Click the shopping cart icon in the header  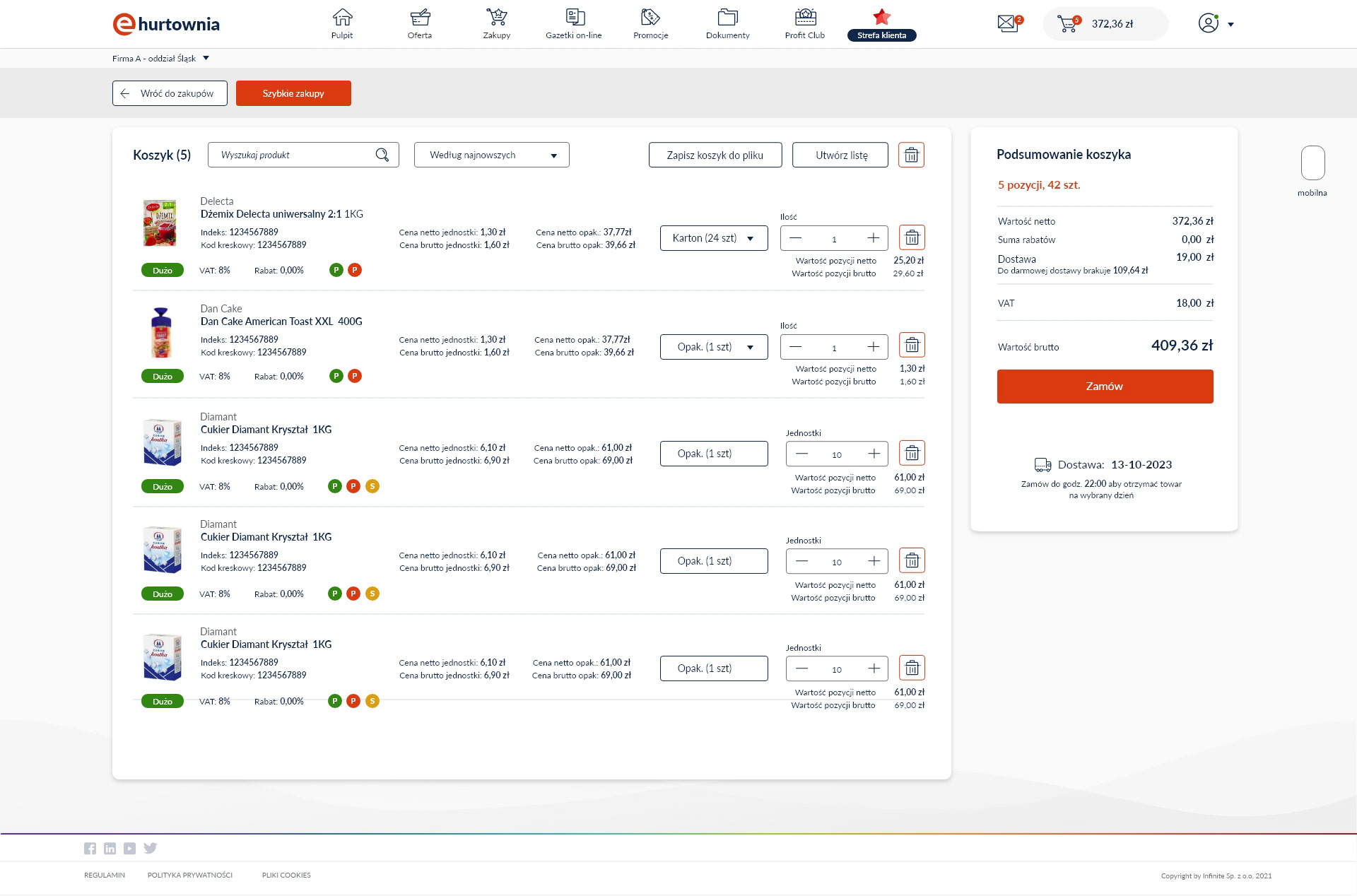(1067, 24)
